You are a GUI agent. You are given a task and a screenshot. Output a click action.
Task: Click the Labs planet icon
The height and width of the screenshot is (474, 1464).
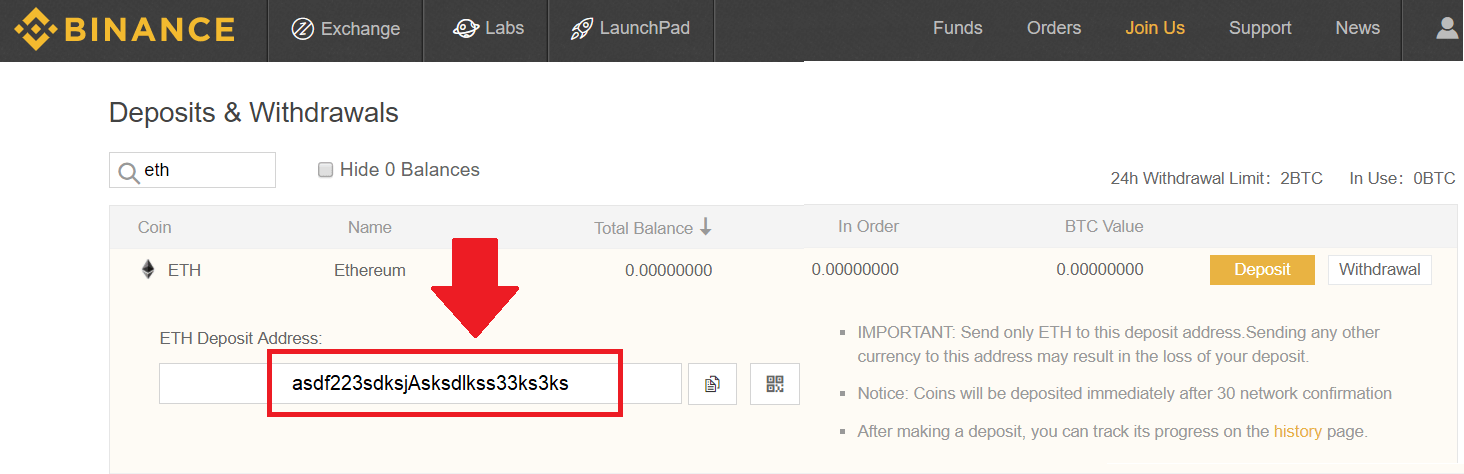click(465, 29)
